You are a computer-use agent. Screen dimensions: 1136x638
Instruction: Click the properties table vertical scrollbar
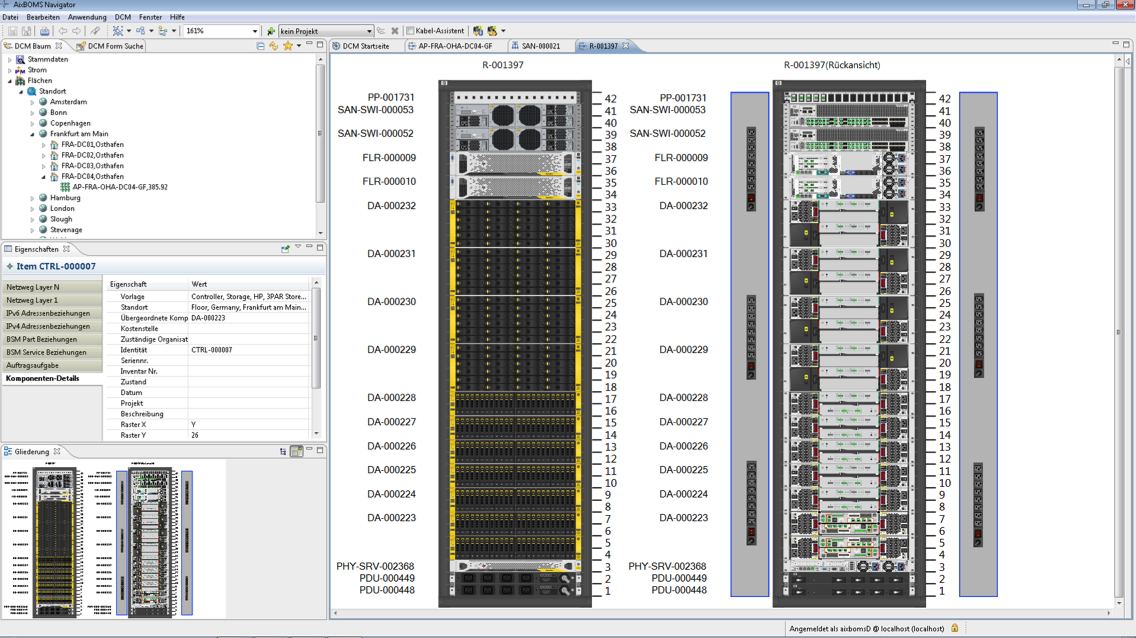pyautogui.click(x=316, y=358)
